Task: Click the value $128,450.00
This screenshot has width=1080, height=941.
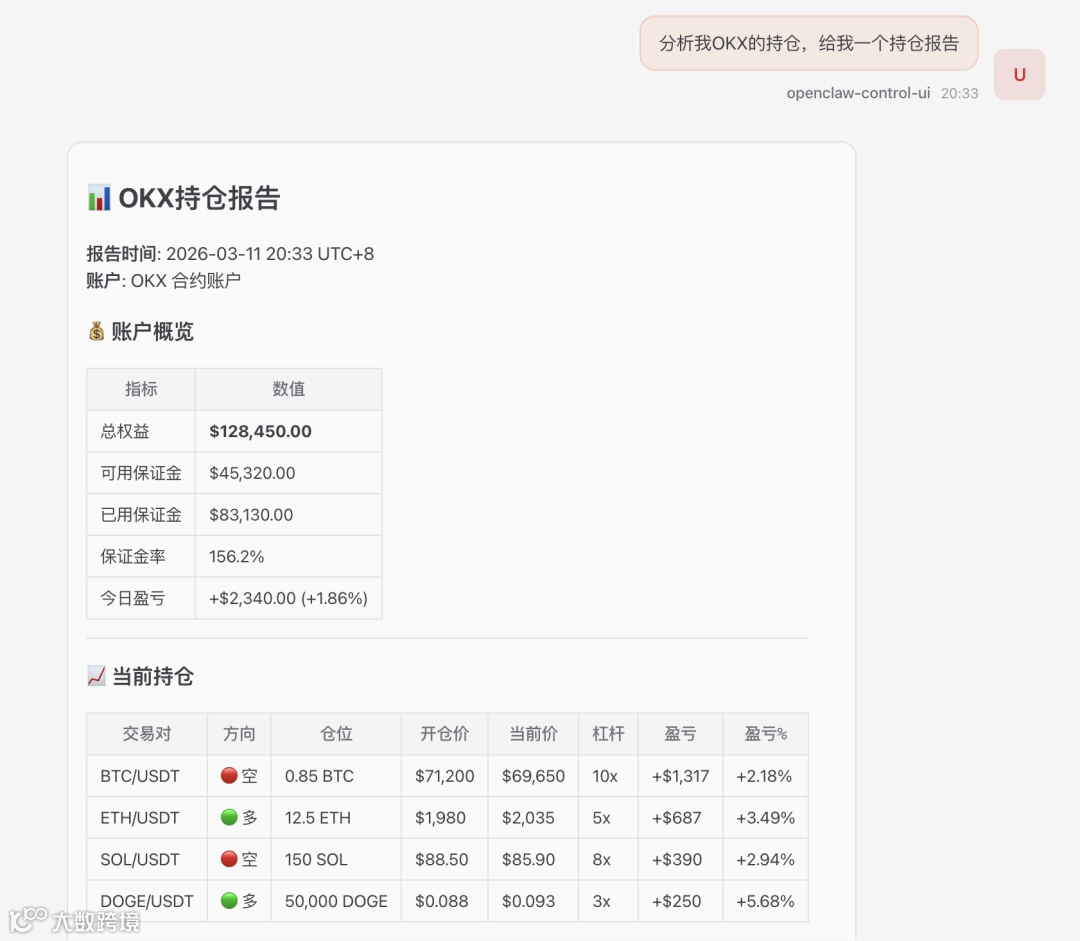Action: (x=260, y=431)
